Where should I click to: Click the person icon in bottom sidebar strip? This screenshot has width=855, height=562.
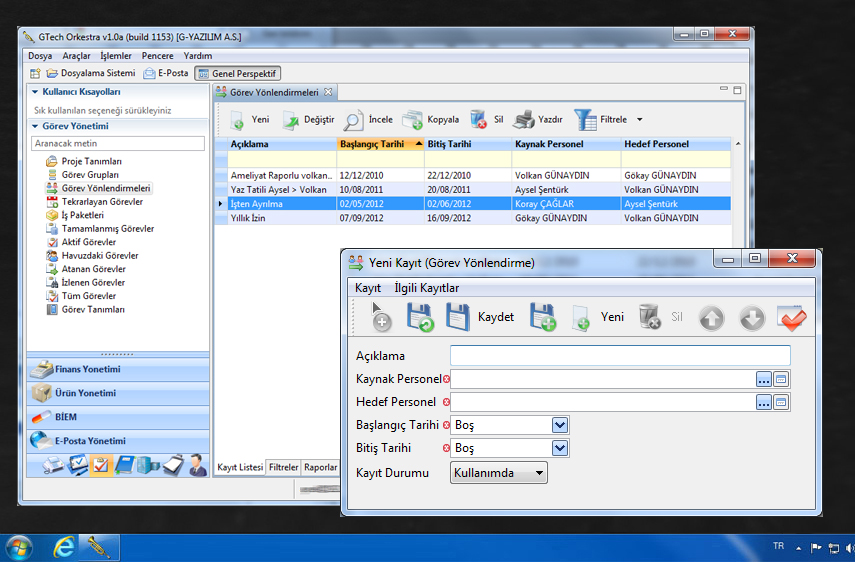(x=197, y=464)
